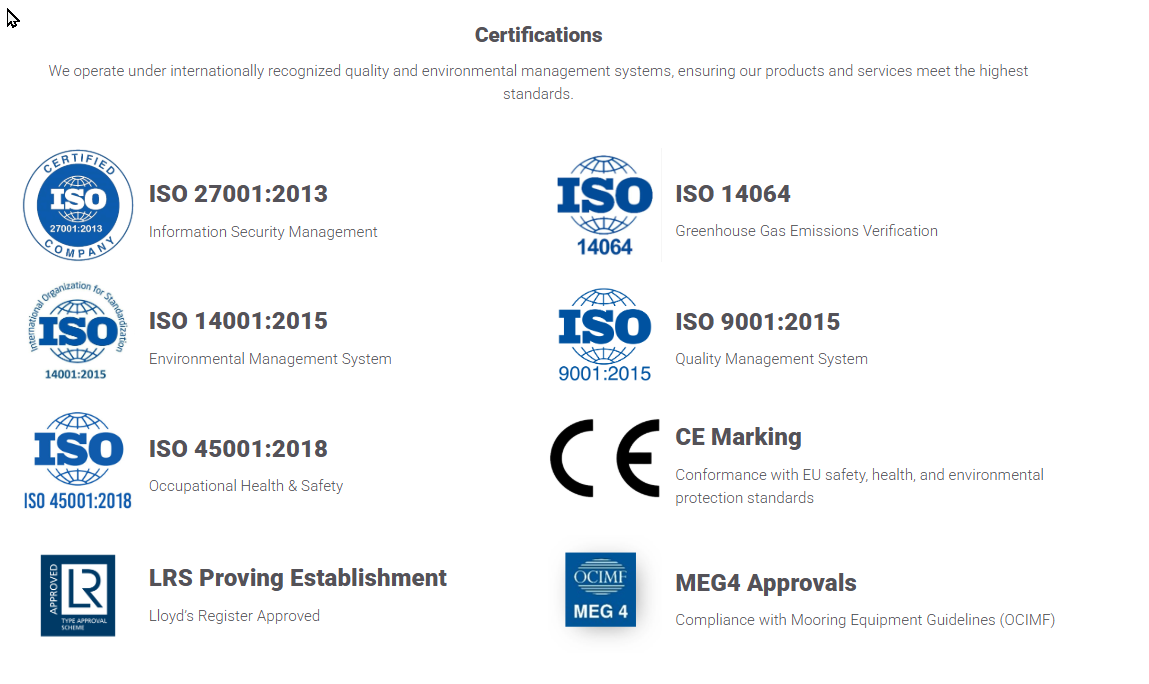Select the OCIMF MEG 4 badge
The image size is (1149, 684).
(600, 590)
